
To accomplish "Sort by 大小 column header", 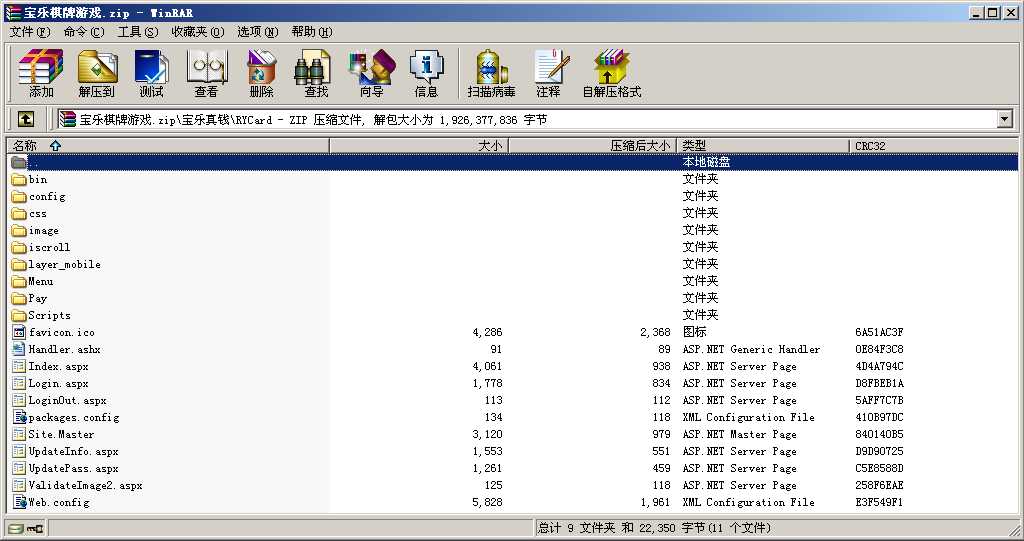I will [x=419, y=145].
